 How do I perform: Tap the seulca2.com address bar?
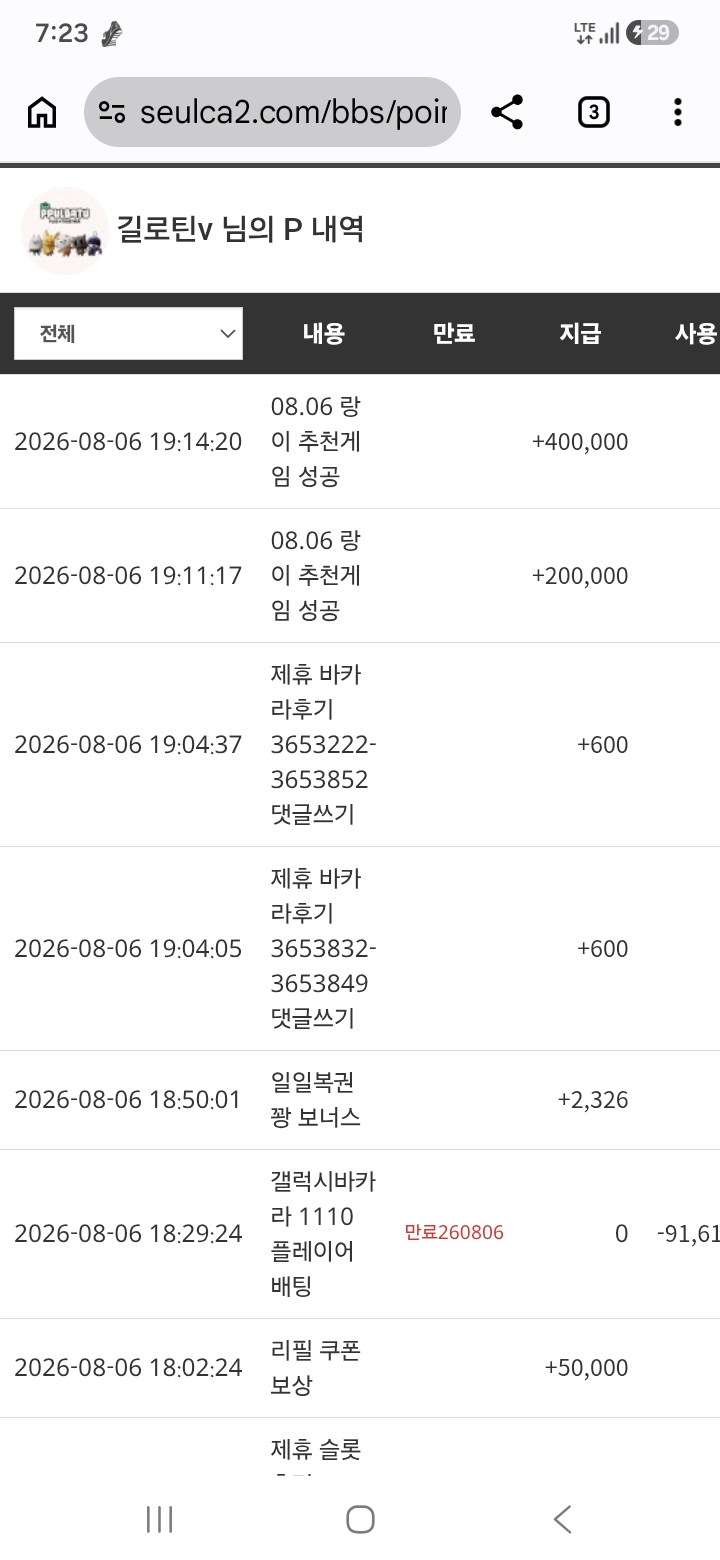click(272, 112)
